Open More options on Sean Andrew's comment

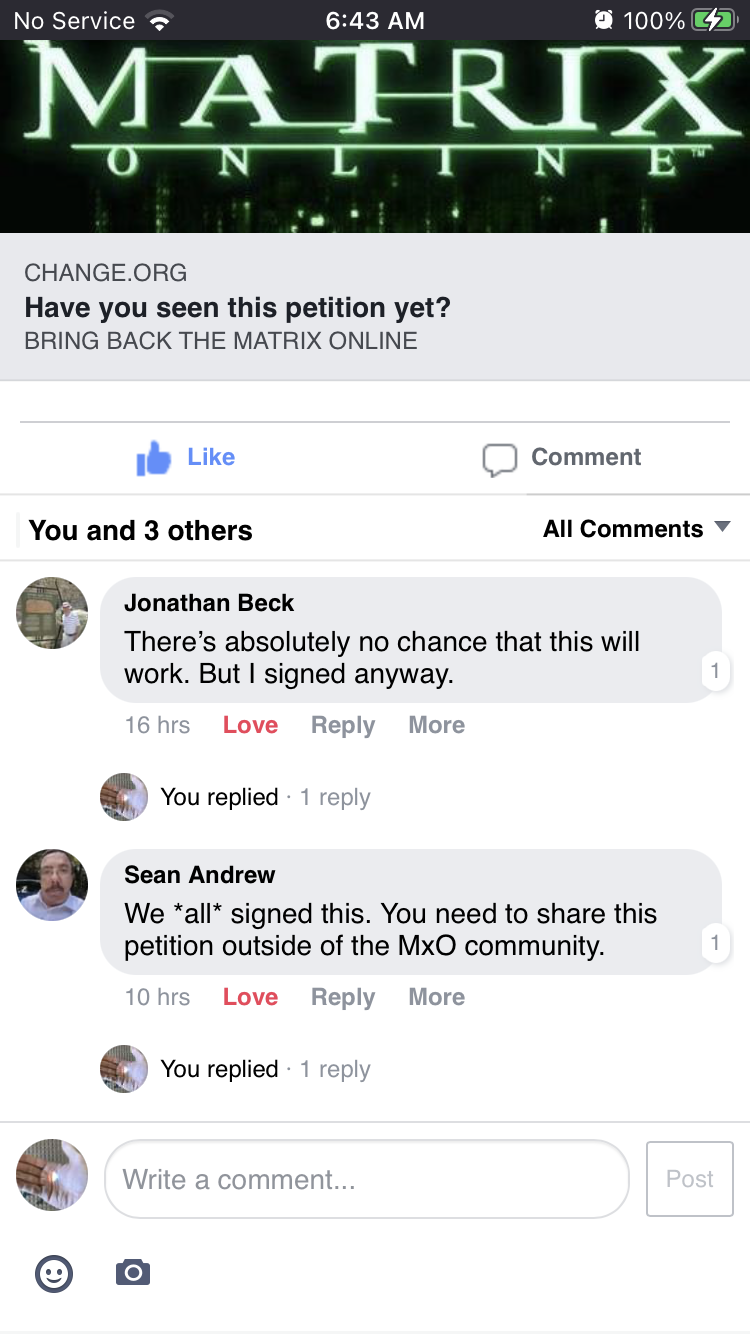(436, 997)
